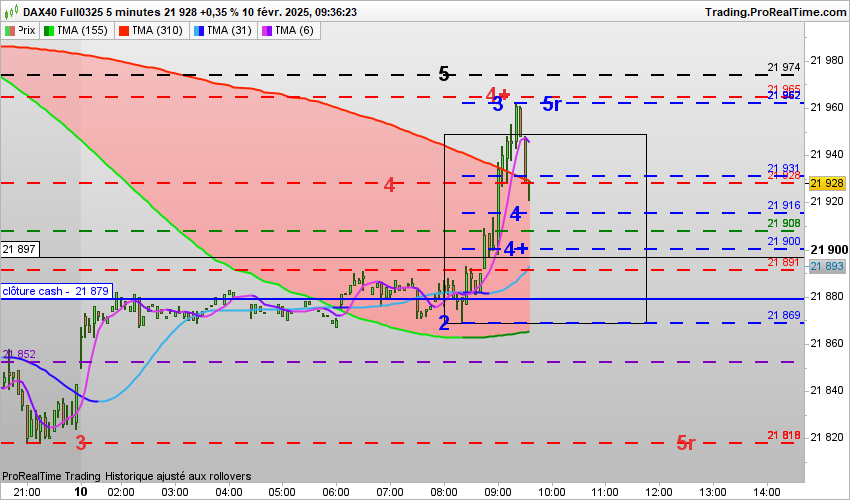Click the candlestick icon beside the DAX40 title

(12, 11)
